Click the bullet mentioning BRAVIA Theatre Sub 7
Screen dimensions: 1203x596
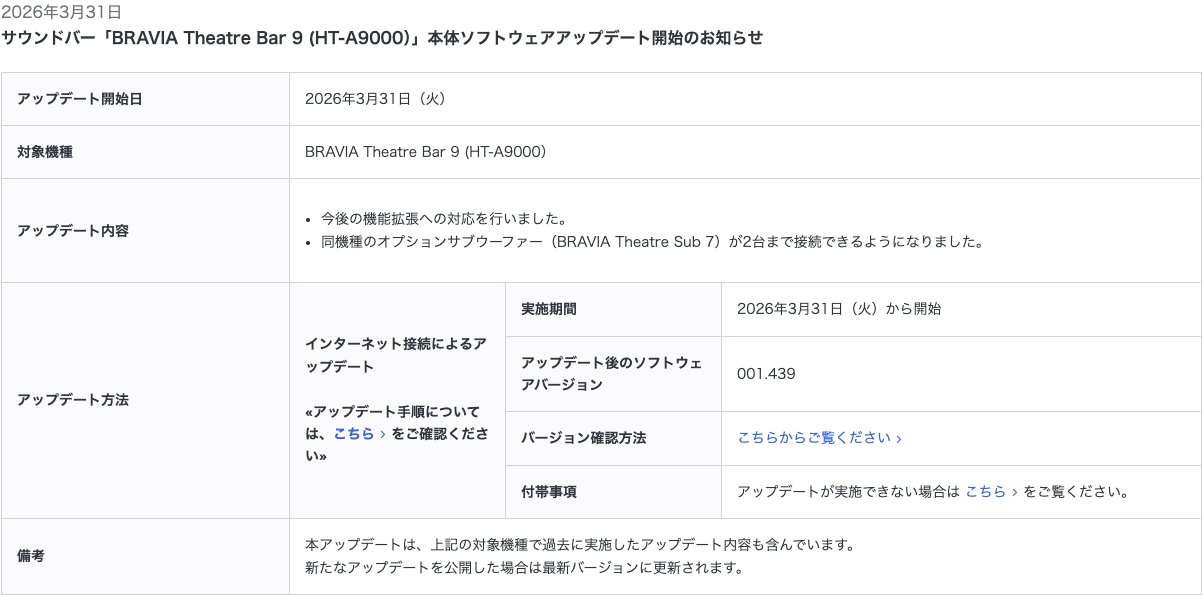tap(652, 242)
